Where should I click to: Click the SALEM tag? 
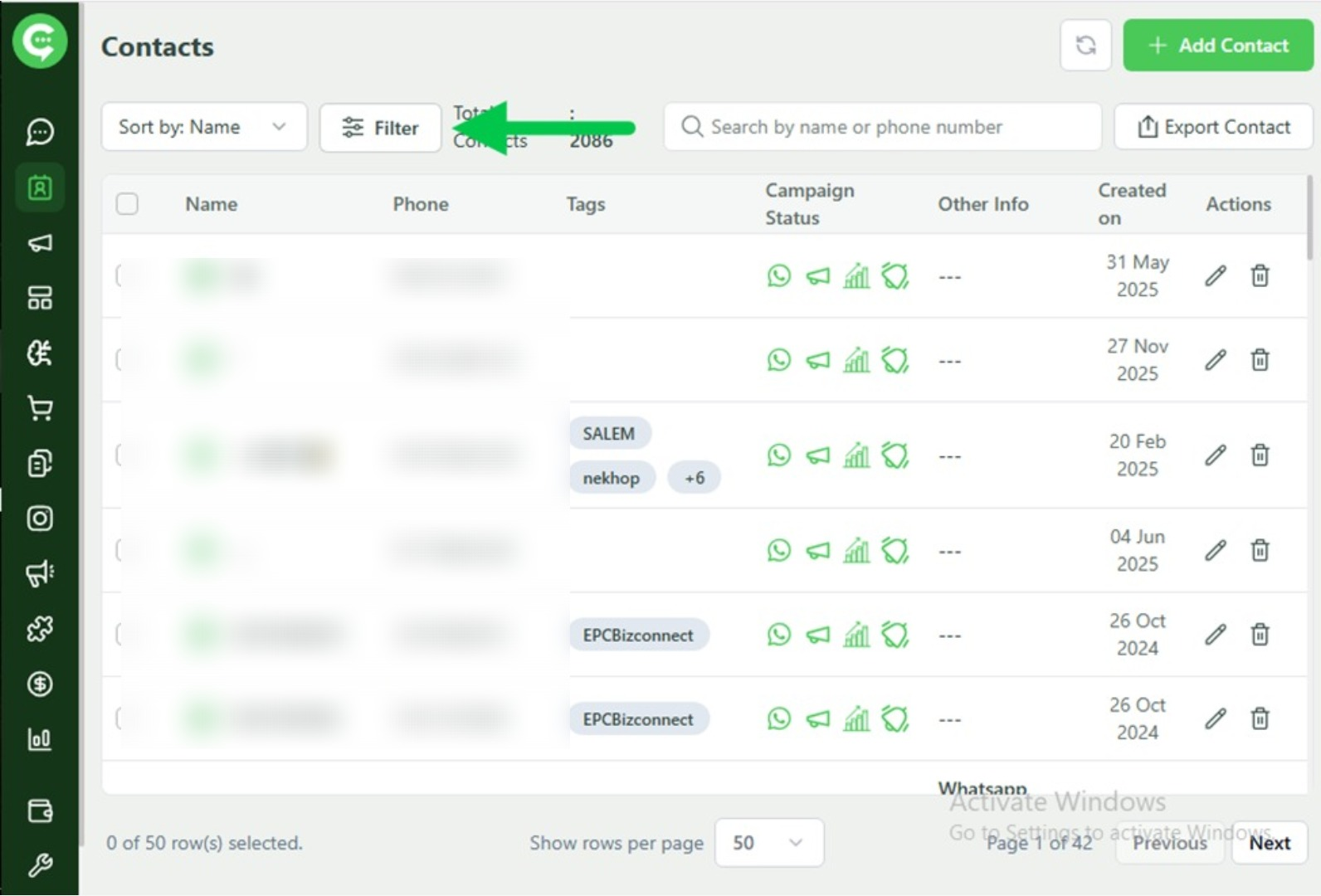tap(609, 434)
